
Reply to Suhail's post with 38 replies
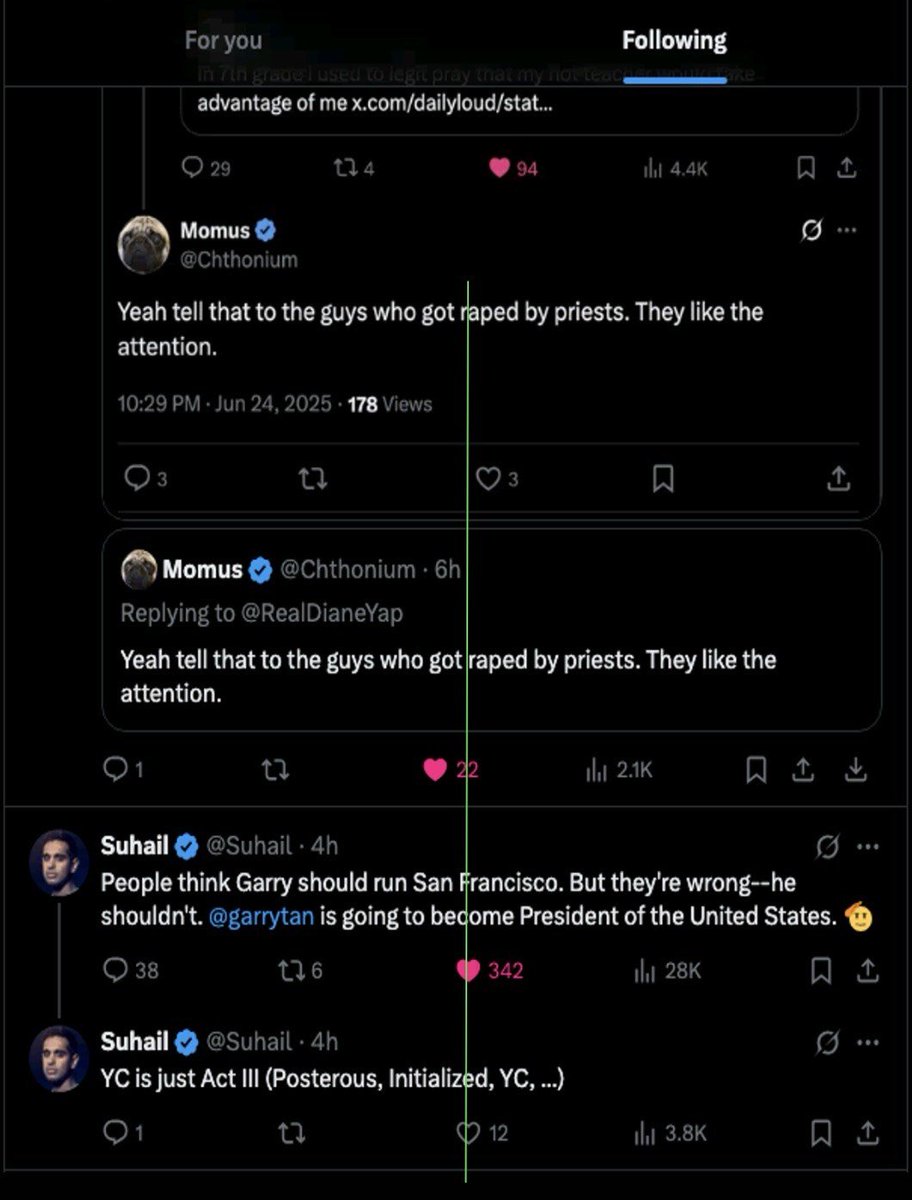[117, 970]
